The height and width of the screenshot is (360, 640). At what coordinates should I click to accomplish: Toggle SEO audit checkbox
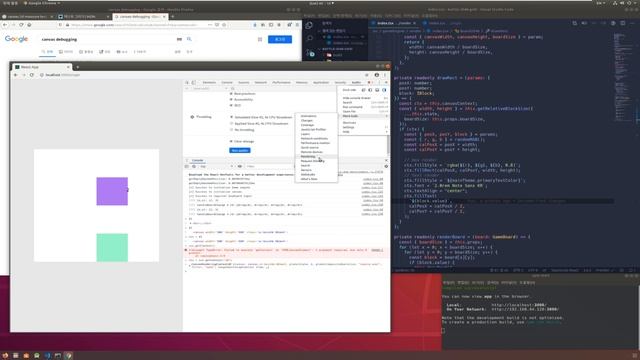pyautogui.click(x=231, y=105)
